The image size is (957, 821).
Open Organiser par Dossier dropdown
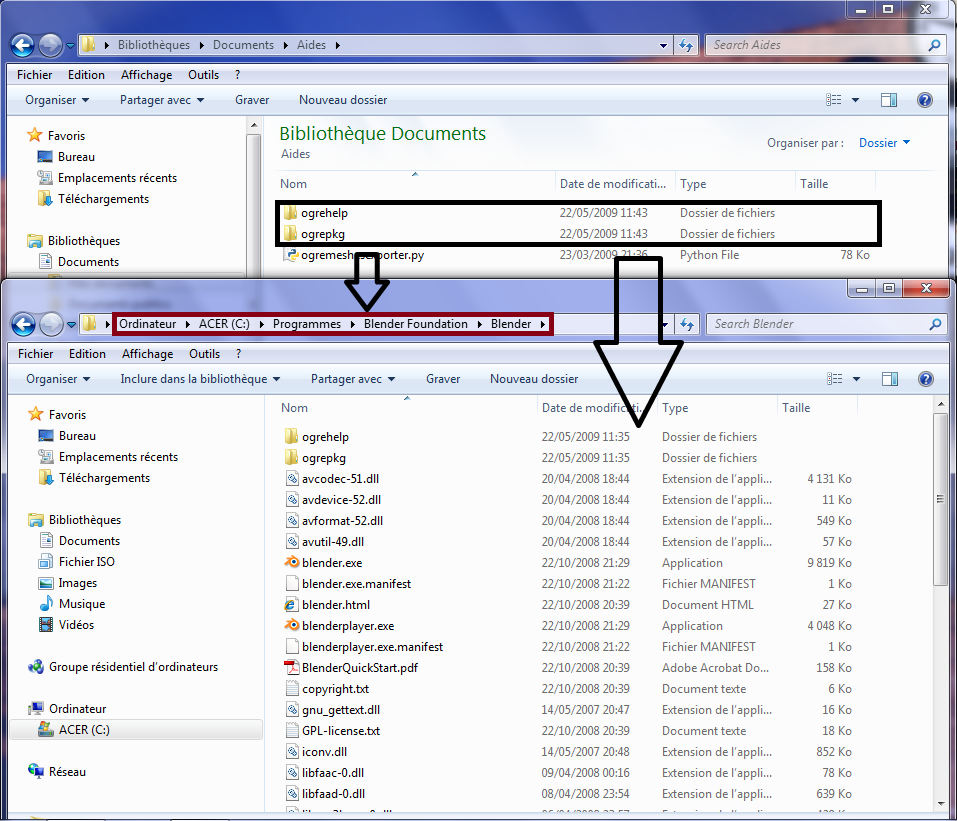pyautogui.click(x=884, y=143)
